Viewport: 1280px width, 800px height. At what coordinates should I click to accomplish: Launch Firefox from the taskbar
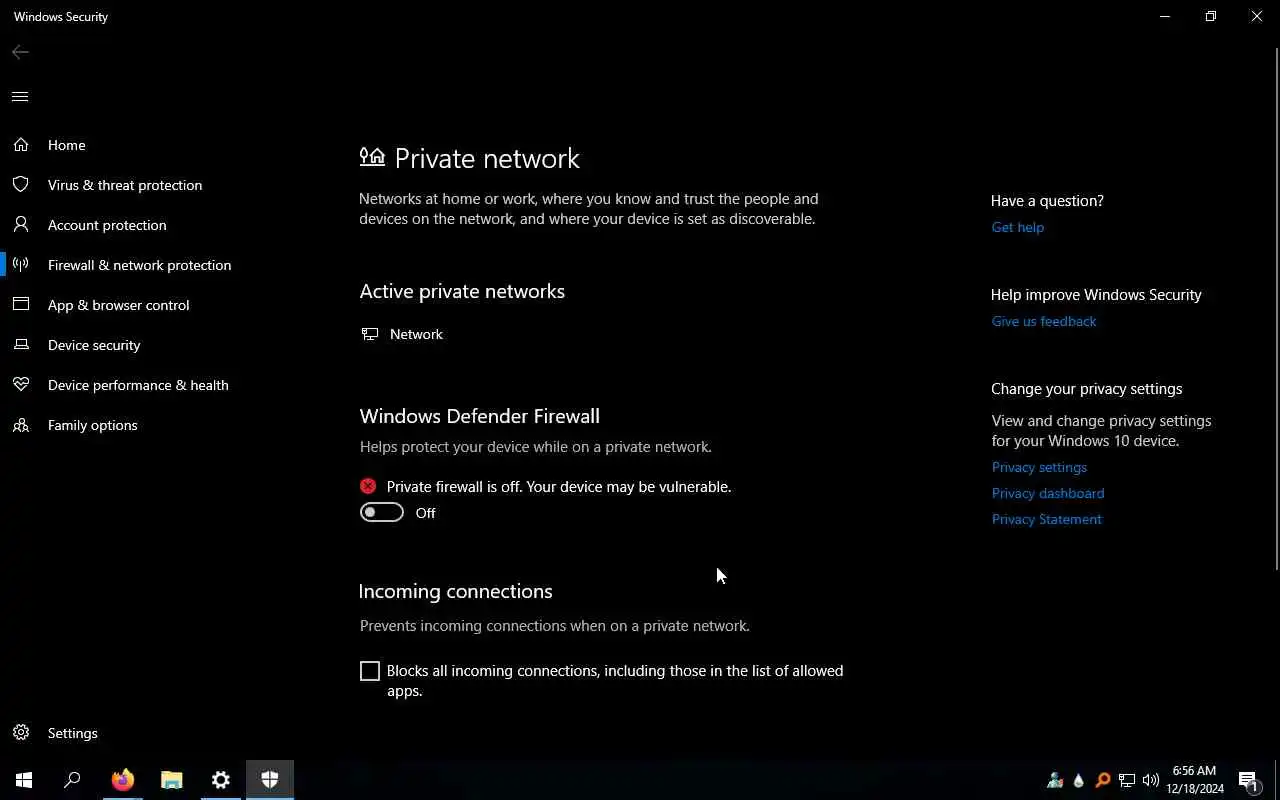coord(123,780)
